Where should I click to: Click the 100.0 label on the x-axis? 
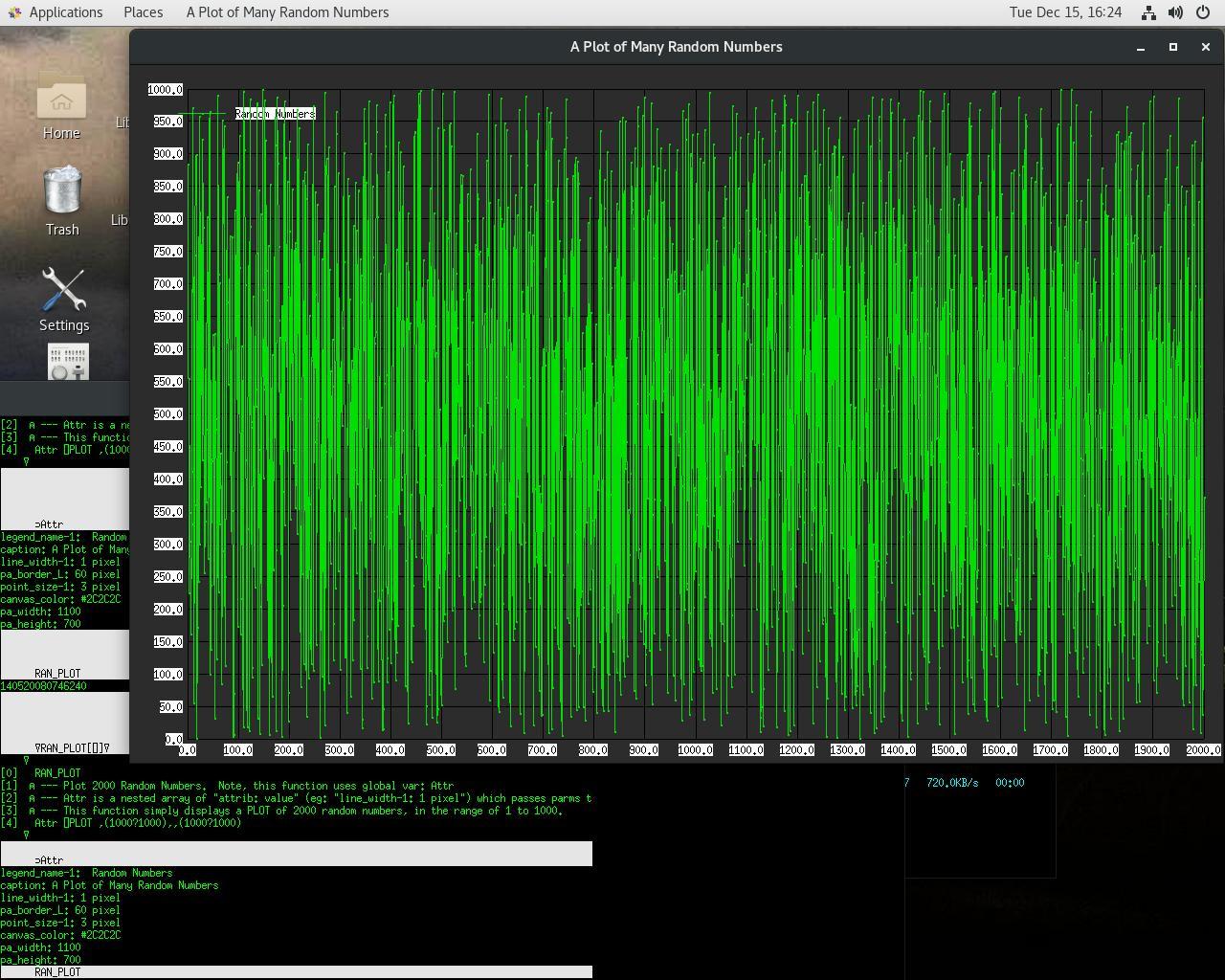(238, 750)
